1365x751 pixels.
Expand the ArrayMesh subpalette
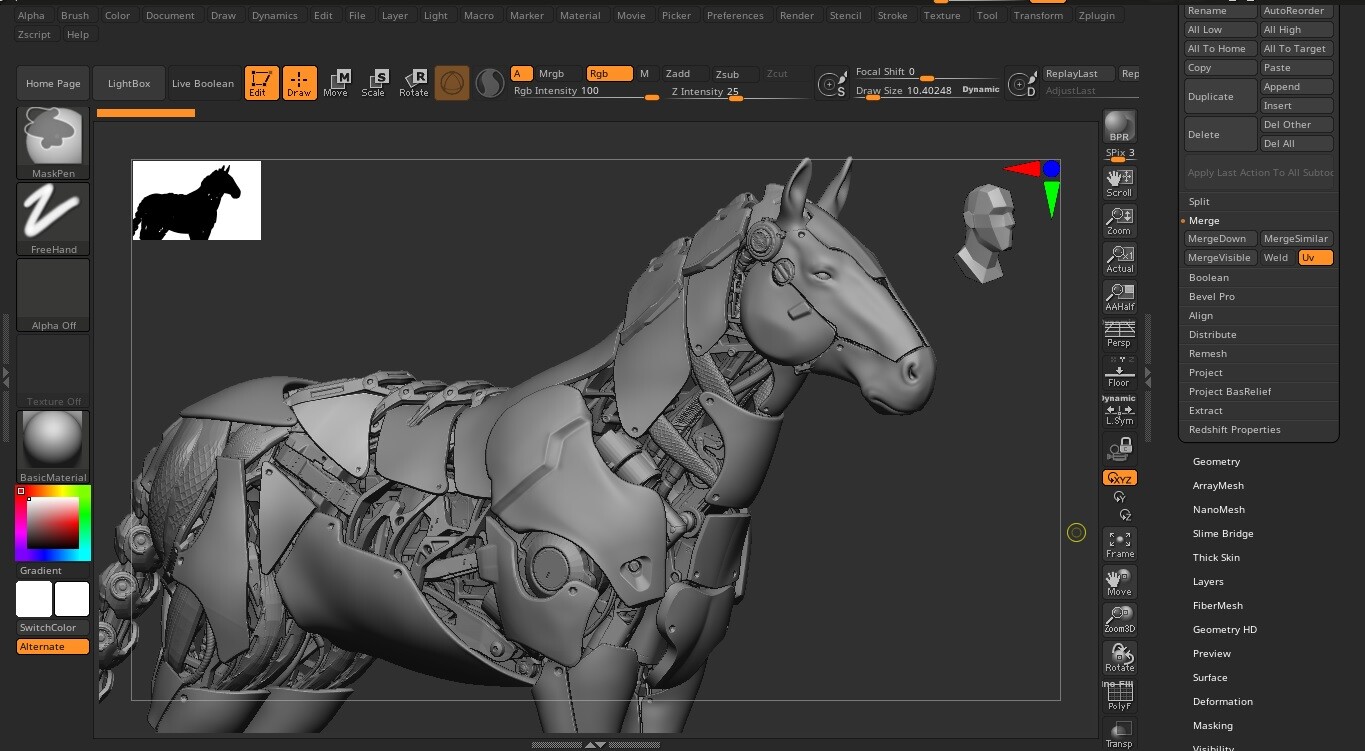coord(1218,486)
